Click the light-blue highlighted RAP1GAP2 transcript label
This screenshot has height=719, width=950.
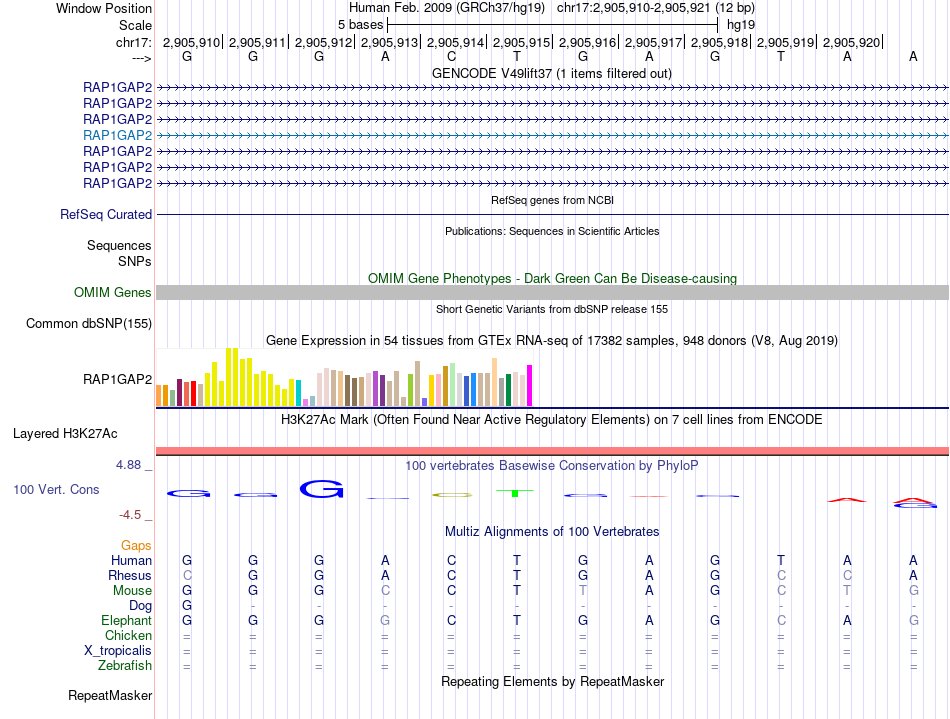click(118, 135)
